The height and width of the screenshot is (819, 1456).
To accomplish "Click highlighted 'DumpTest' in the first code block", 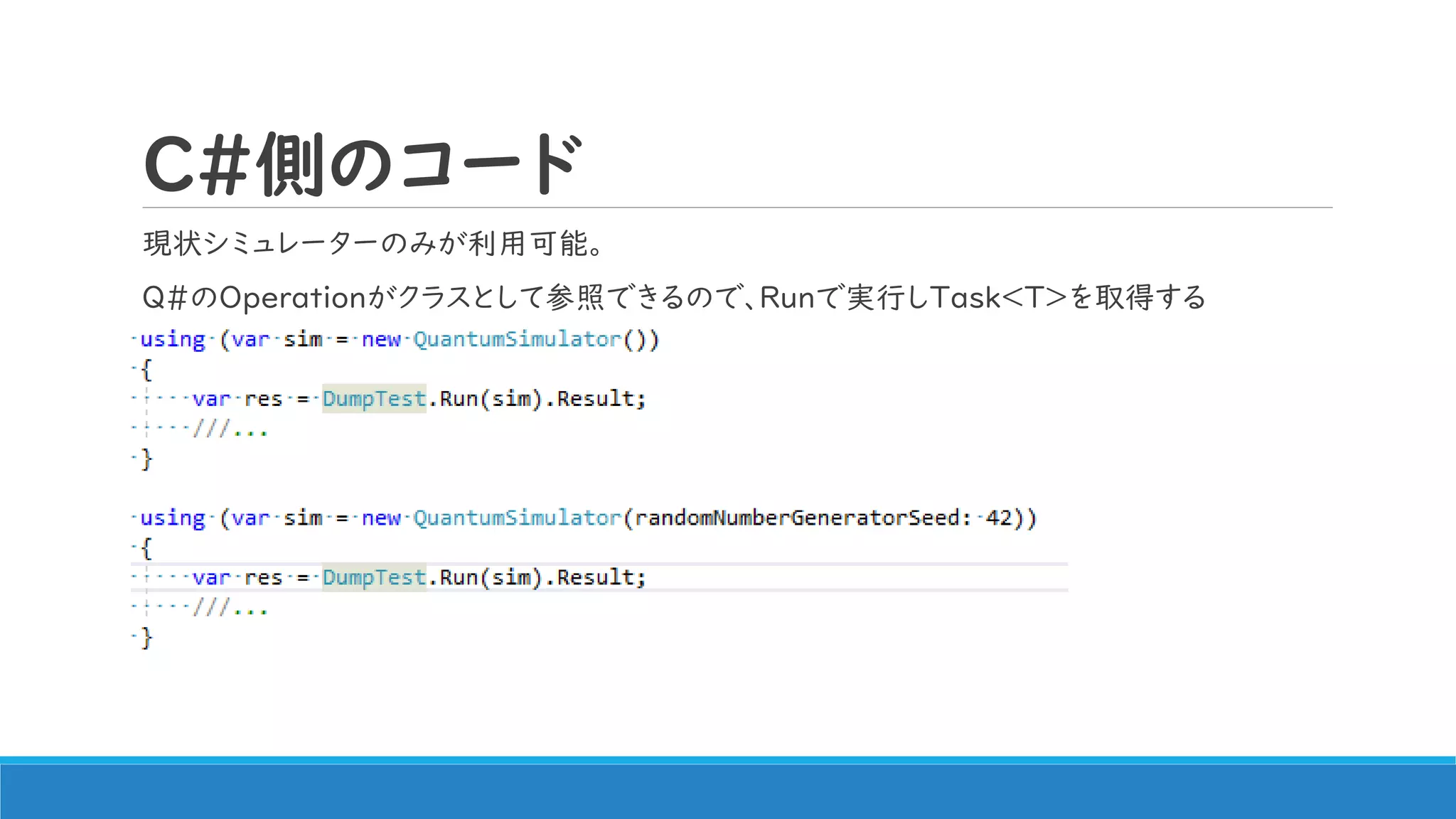I will [x=374, y=398].
